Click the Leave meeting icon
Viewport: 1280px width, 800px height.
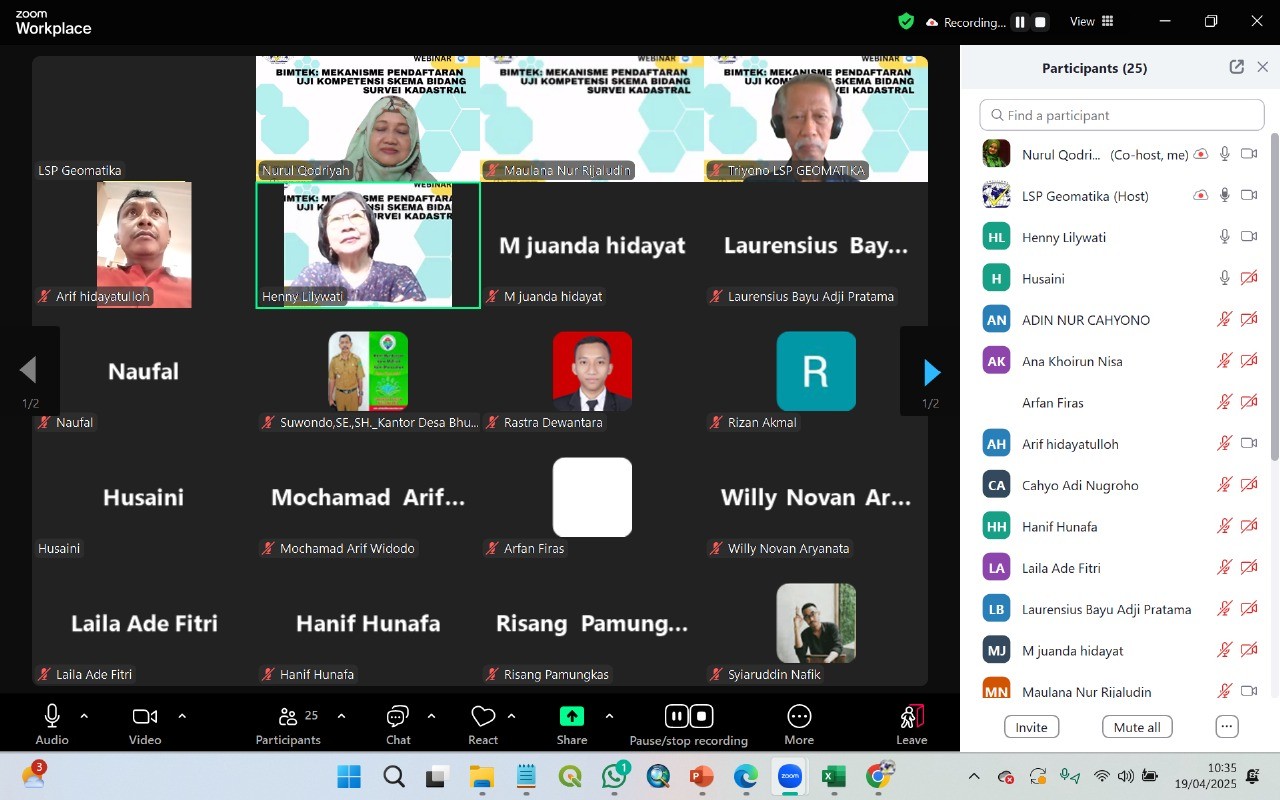911,717
